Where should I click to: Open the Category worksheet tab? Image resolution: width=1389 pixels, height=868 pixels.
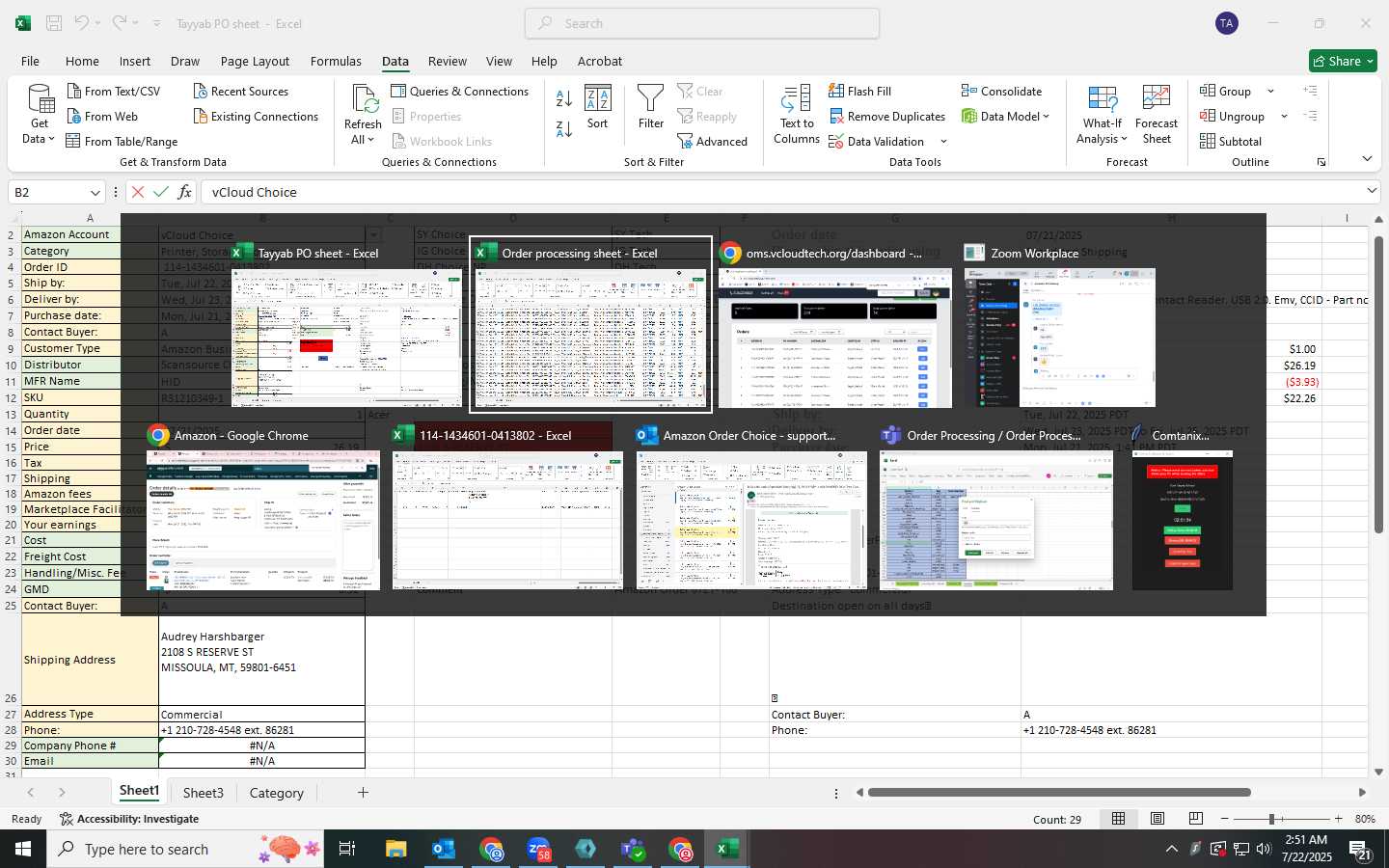tap(277, 793)
